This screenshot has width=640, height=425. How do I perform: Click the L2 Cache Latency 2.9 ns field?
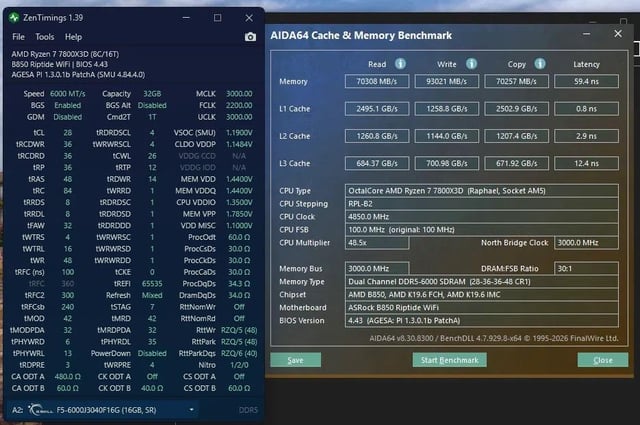point(586,136)
